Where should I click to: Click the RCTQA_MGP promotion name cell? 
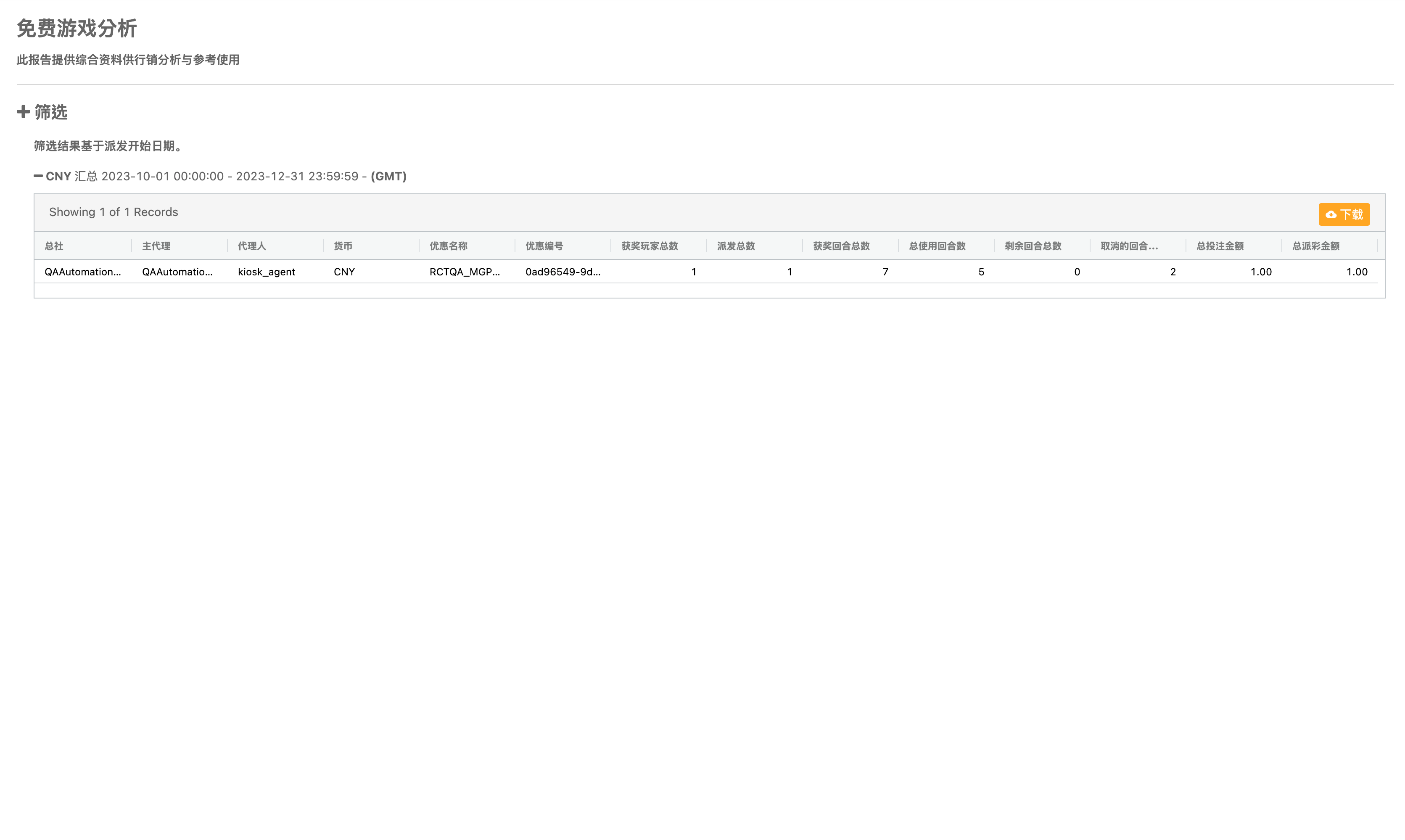pos(465,272)
